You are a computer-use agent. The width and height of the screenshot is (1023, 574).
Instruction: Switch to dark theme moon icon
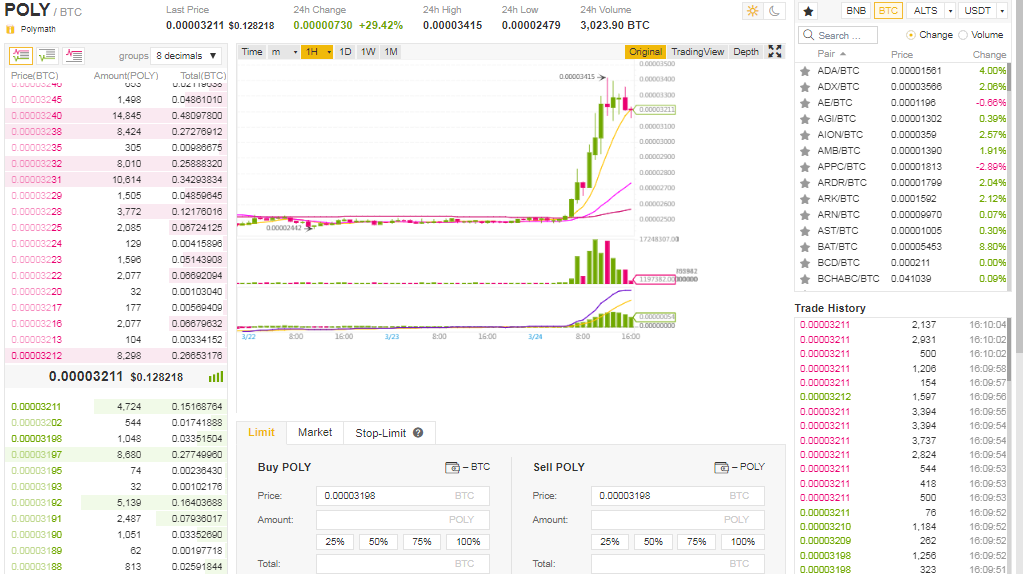(x=774, y=10)
